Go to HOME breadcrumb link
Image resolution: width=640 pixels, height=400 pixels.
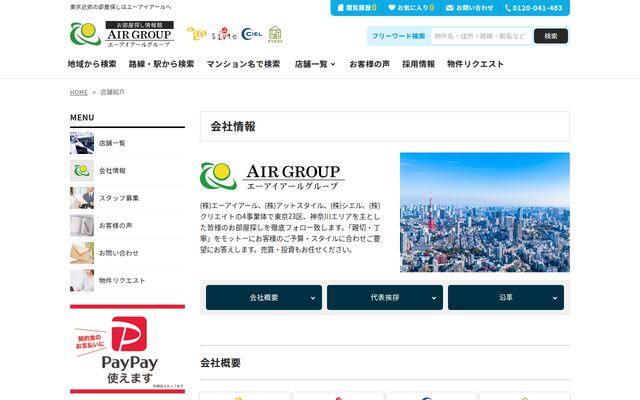[x=79, y=92]
